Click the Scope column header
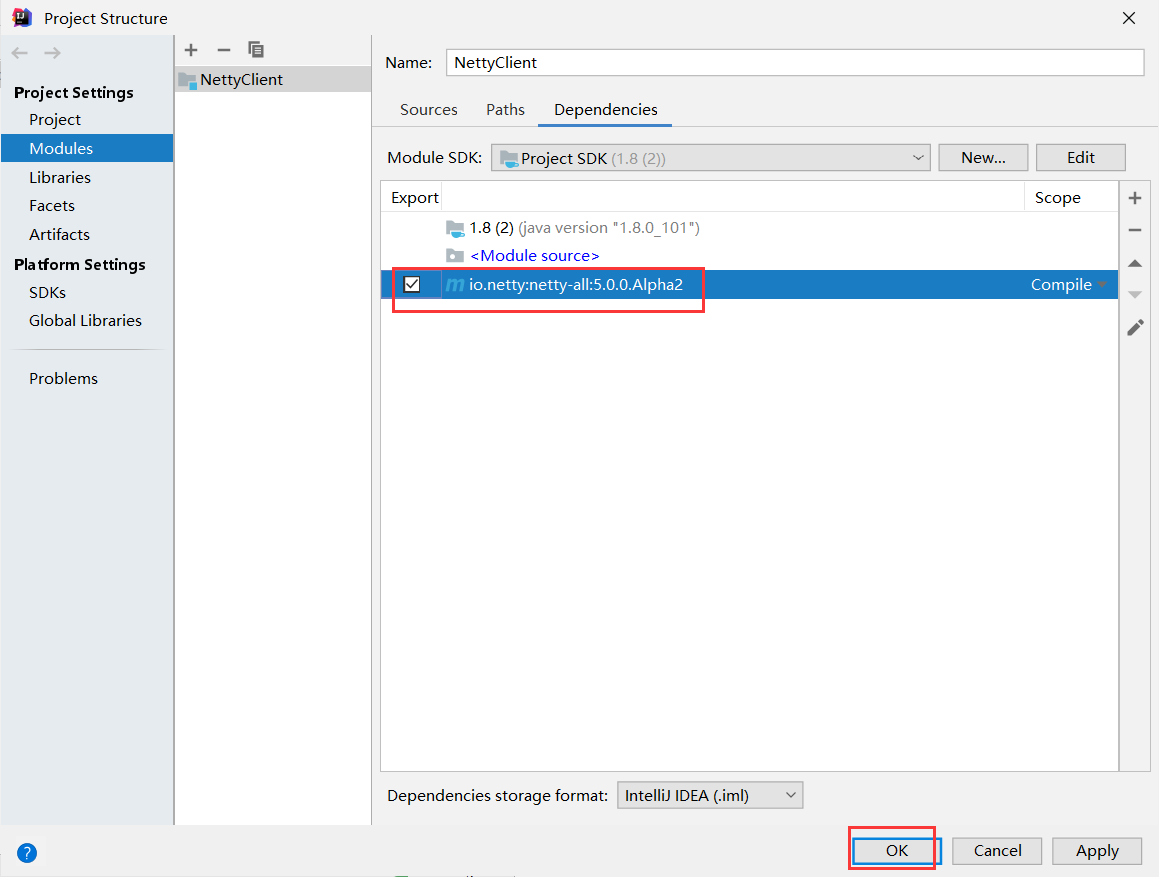The height and width of the screenshot is (877, 1159). 1058,197
